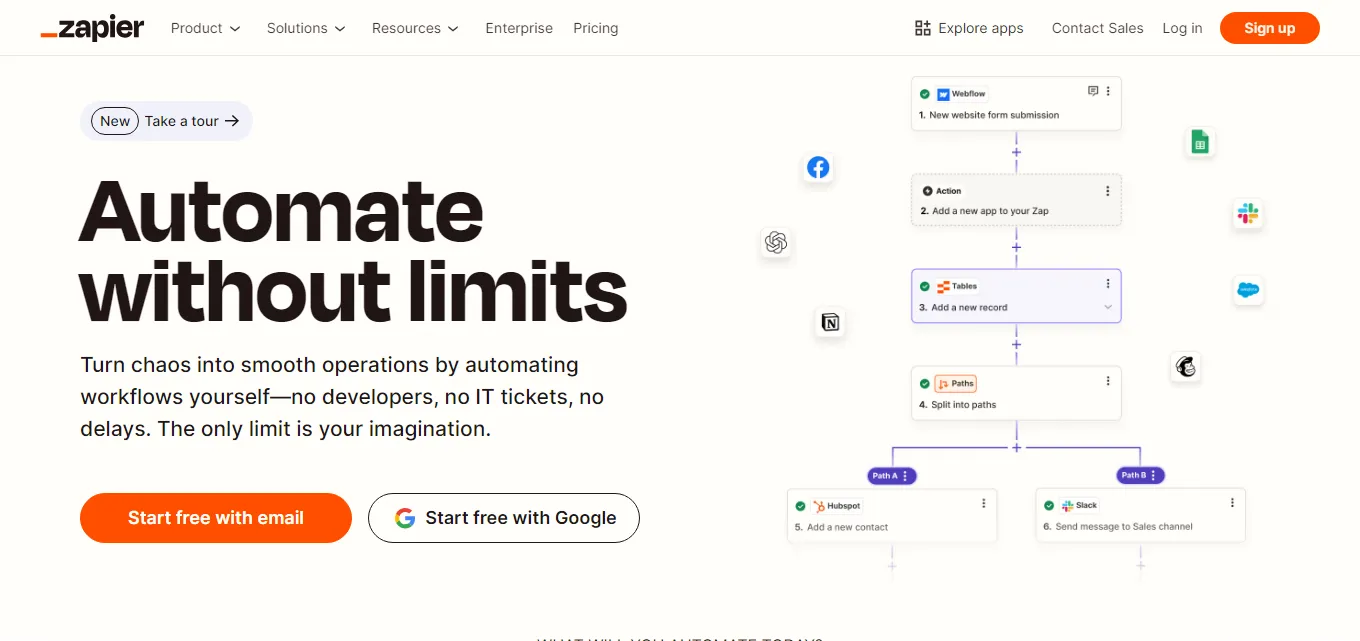This screenshot has width=1360, height=641.
Task: Expand chevron on Tables step card
Action: (x=1108, y=307)
